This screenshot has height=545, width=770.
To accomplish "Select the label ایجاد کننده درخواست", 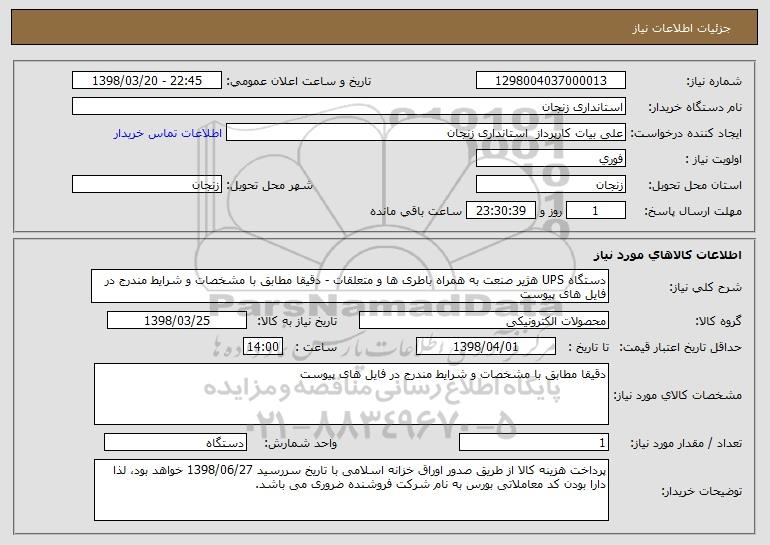I will coord(686,134).
